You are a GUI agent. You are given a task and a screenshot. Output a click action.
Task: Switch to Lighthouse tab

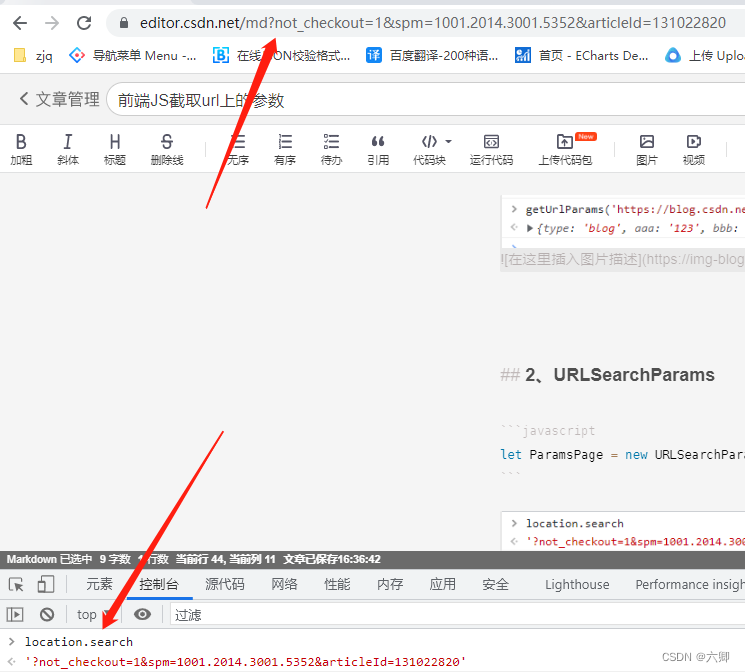coord(577,584)
